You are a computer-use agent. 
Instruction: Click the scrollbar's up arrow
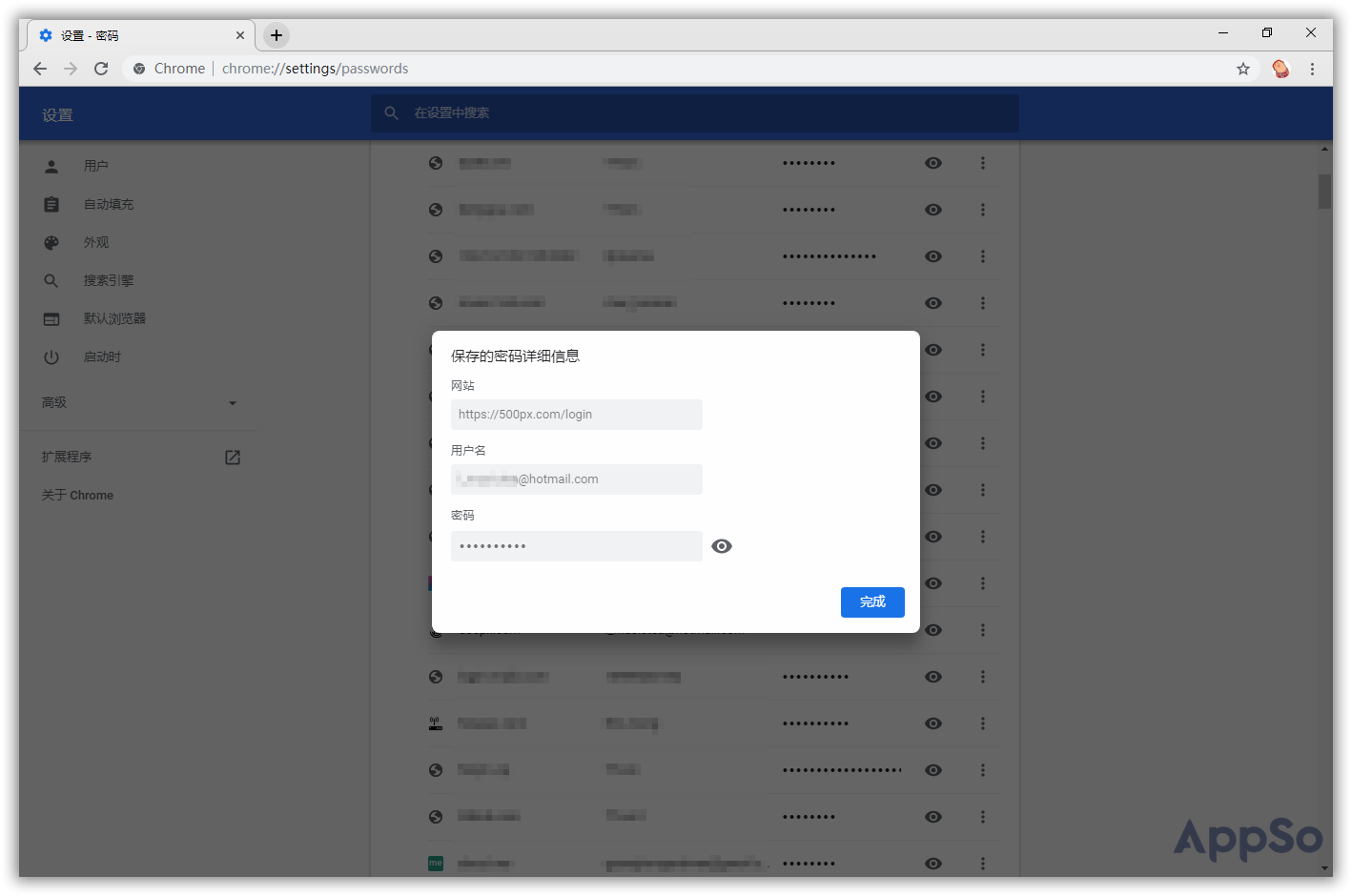pos(1324,150)
